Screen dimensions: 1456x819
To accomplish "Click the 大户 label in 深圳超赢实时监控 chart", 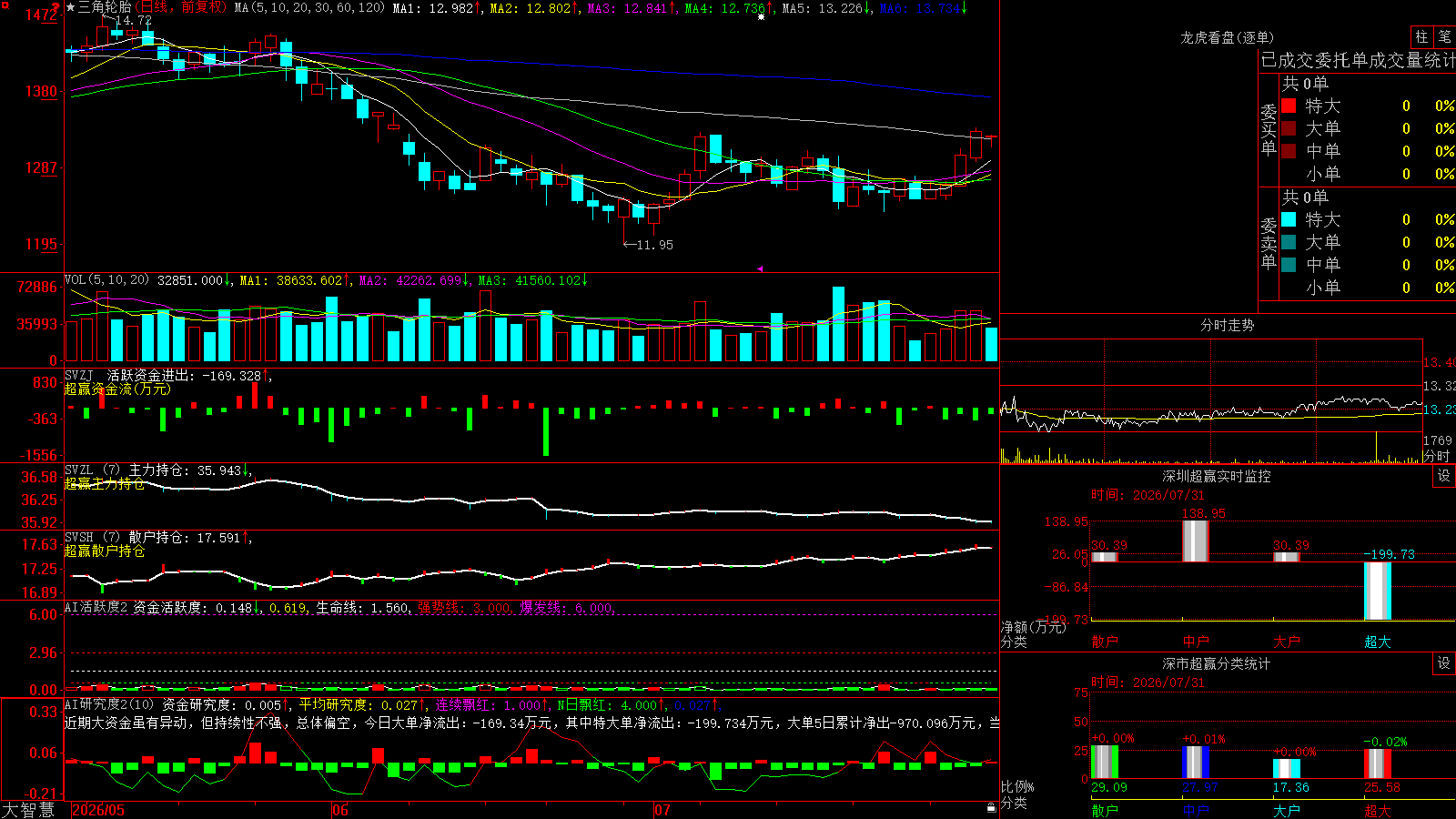I will 1287,642.
